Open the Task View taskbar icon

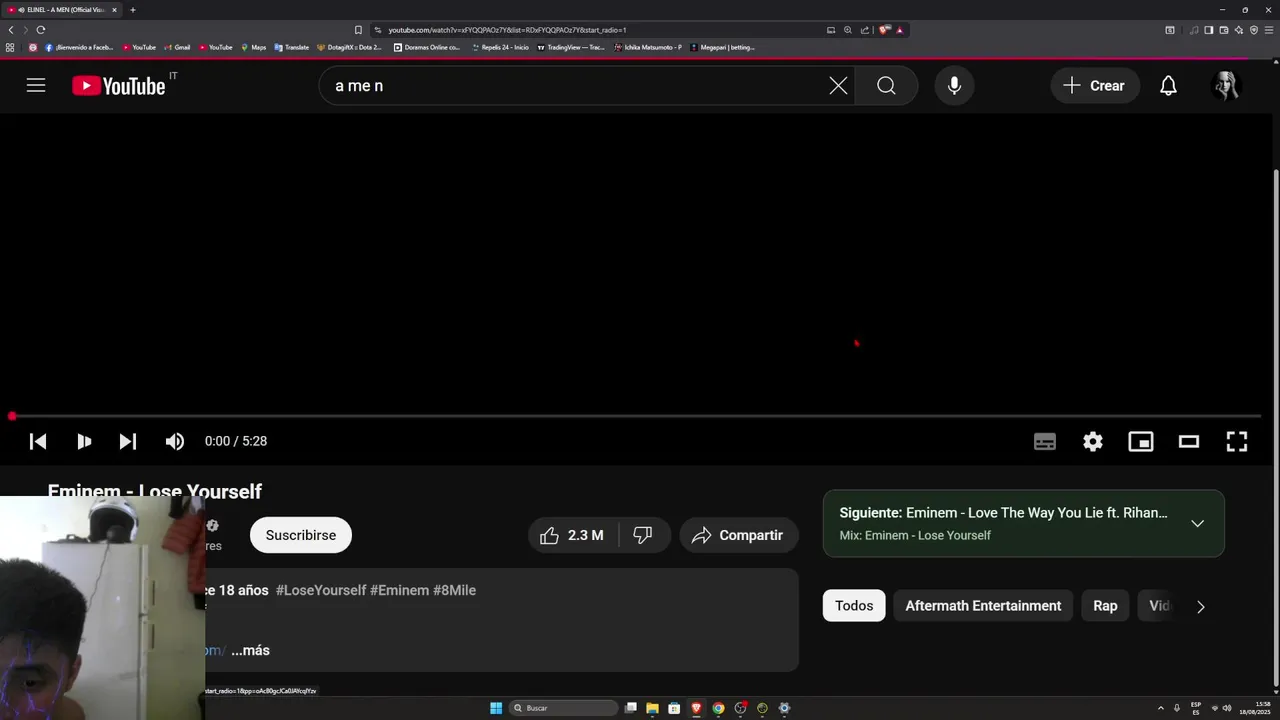631,708
